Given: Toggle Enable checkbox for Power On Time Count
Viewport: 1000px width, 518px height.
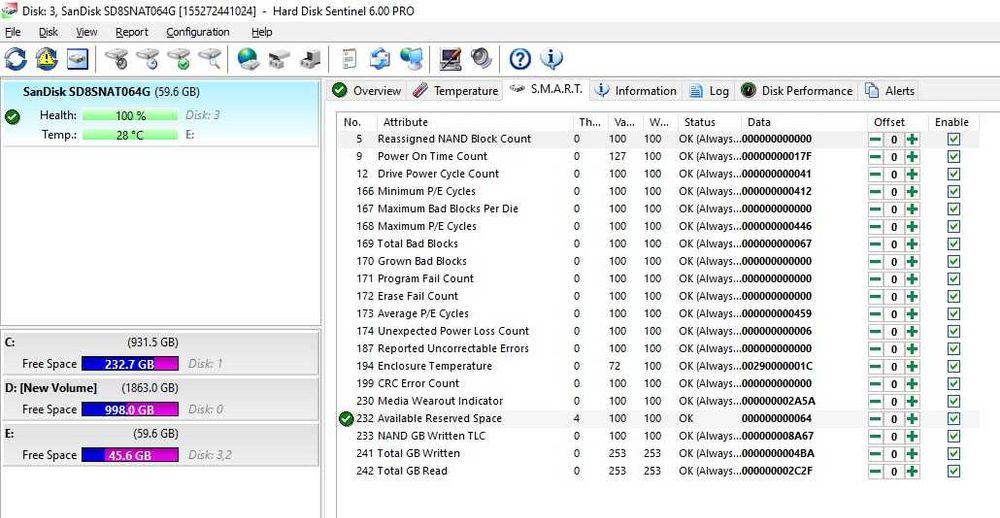Looking at the screenshot, I should click(953, 156).
